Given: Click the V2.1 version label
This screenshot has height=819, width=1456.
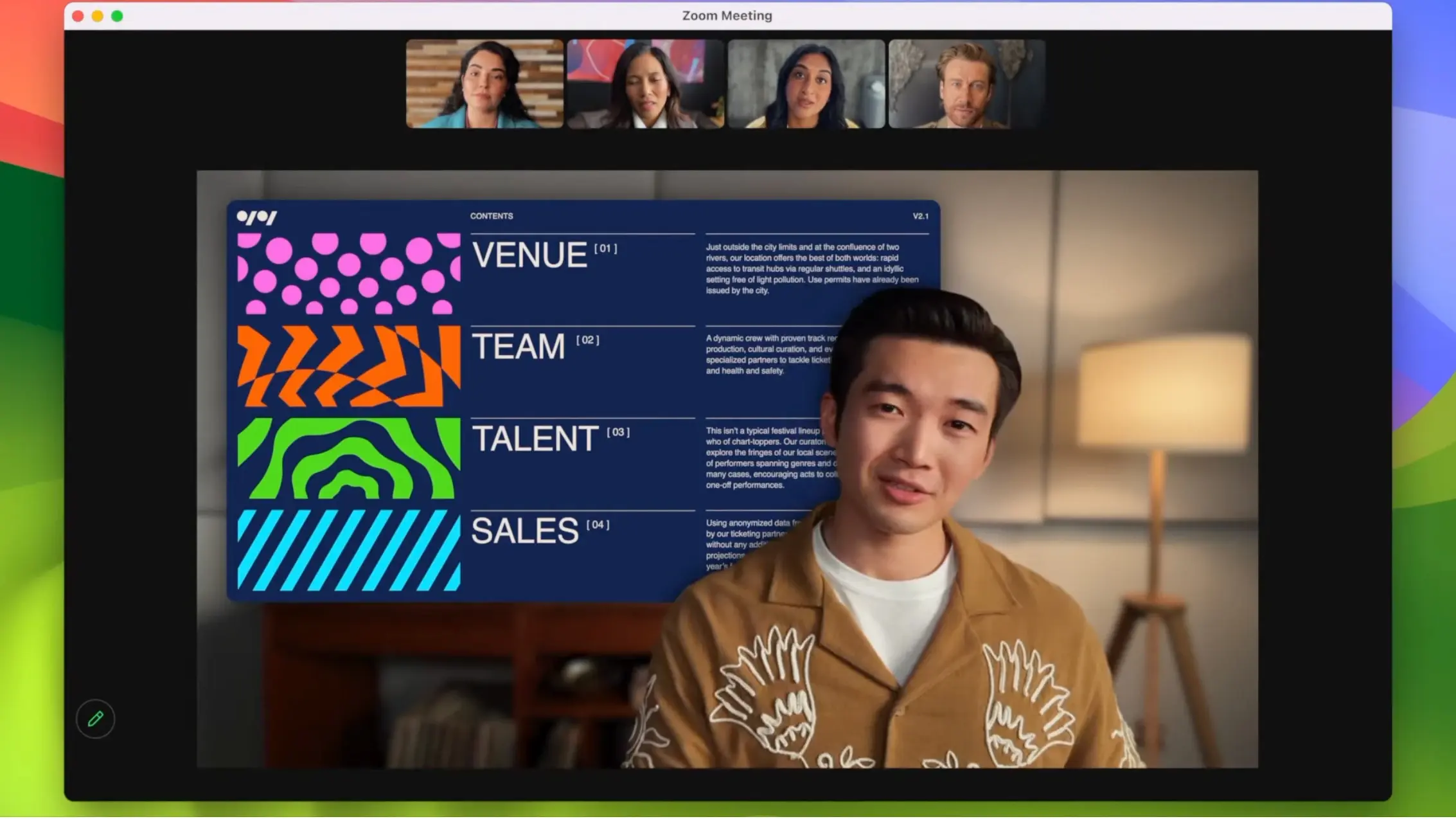Looking at the screenshot, I should [921, 216].
